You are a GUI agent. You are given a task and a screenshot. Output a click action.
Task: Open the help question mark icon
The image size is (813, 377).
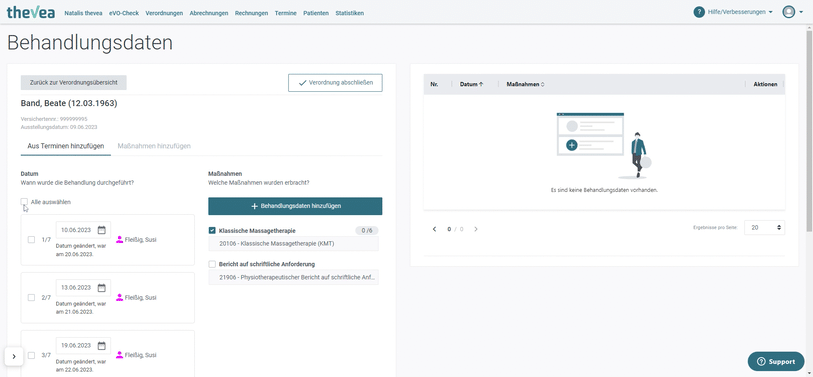(x=699, y=12)
